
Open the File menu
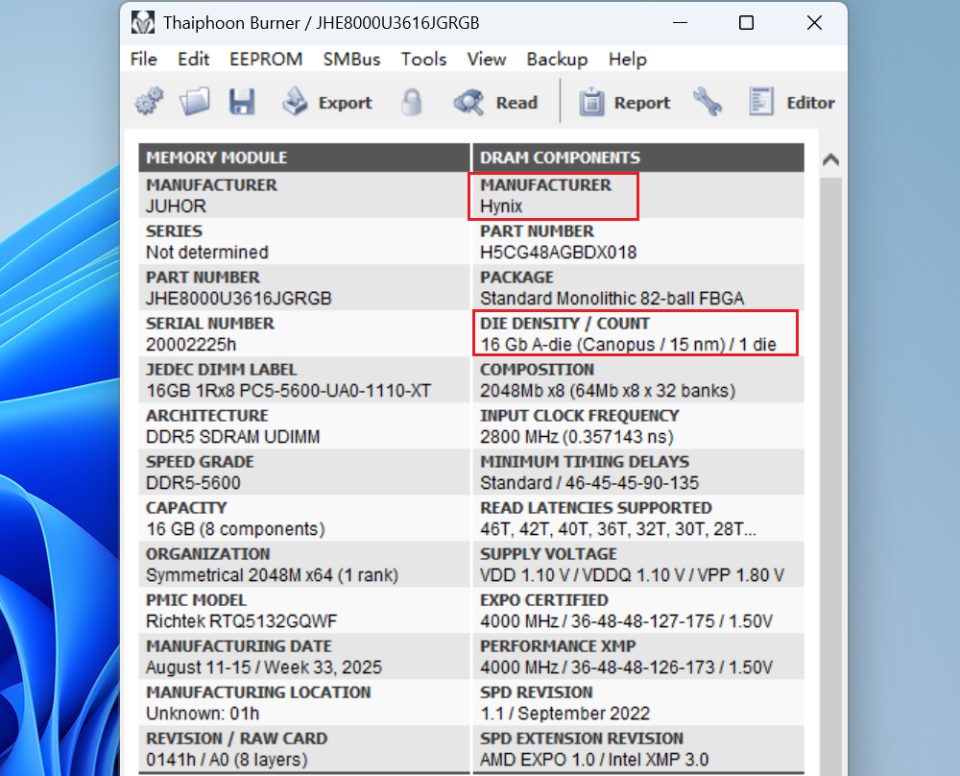143,59
